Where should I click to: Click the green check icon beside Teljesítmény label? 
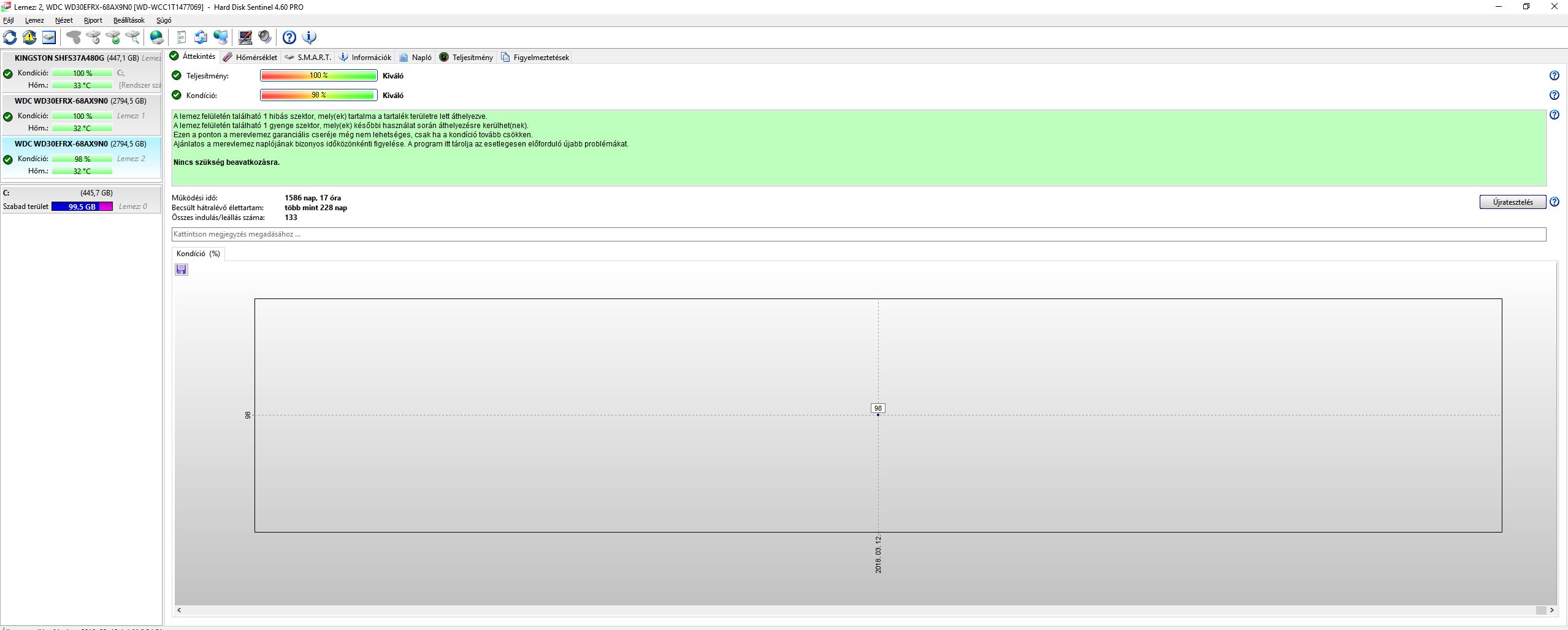point(177,75)
